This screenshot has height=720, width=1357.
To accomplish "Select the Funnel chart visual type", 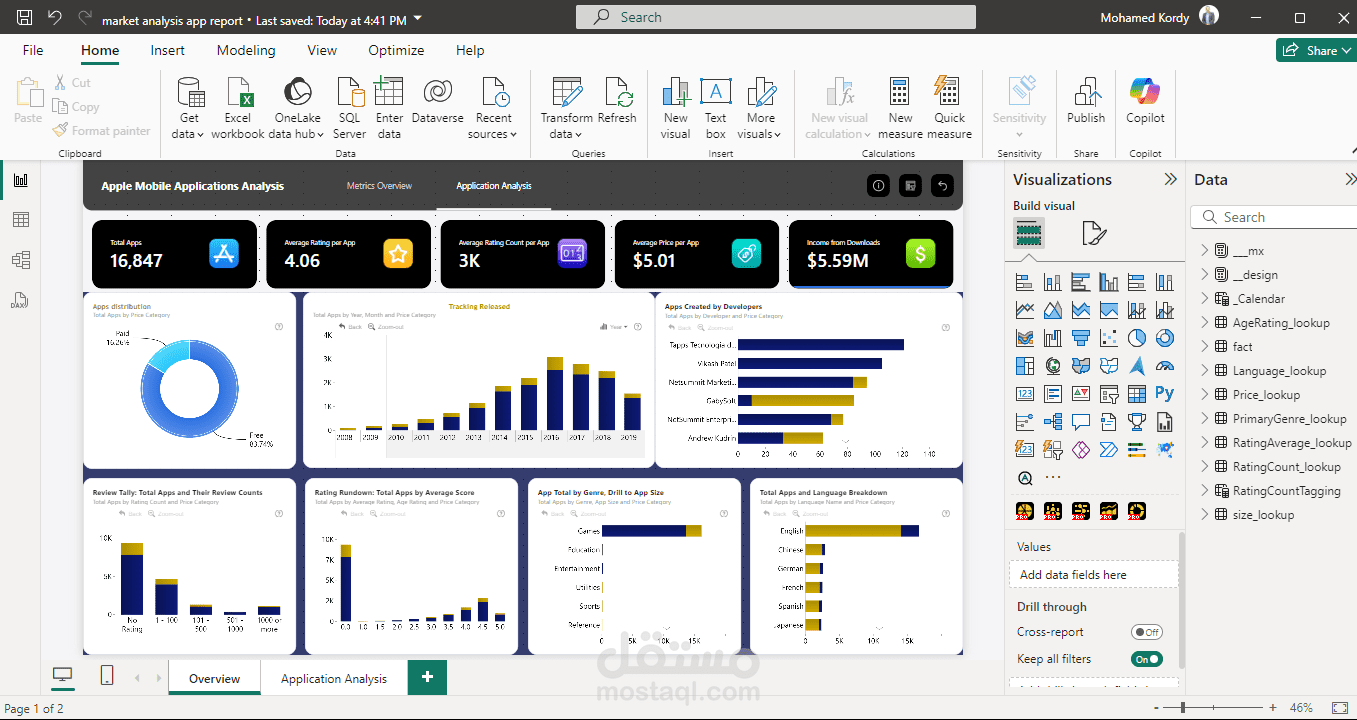I will click(1081, 338).
